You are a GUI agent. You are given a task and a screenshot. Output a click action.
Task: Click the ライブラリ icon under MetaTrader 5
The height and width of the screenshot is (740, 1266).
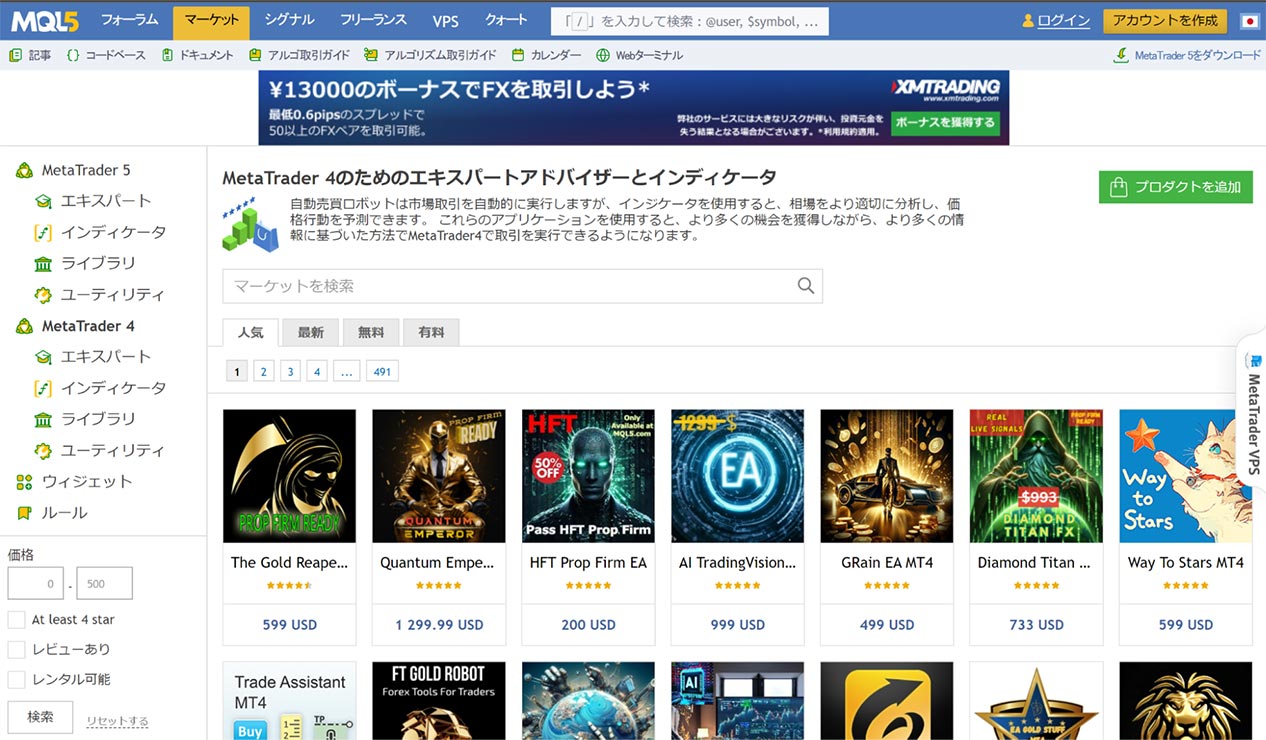(43, 263)
